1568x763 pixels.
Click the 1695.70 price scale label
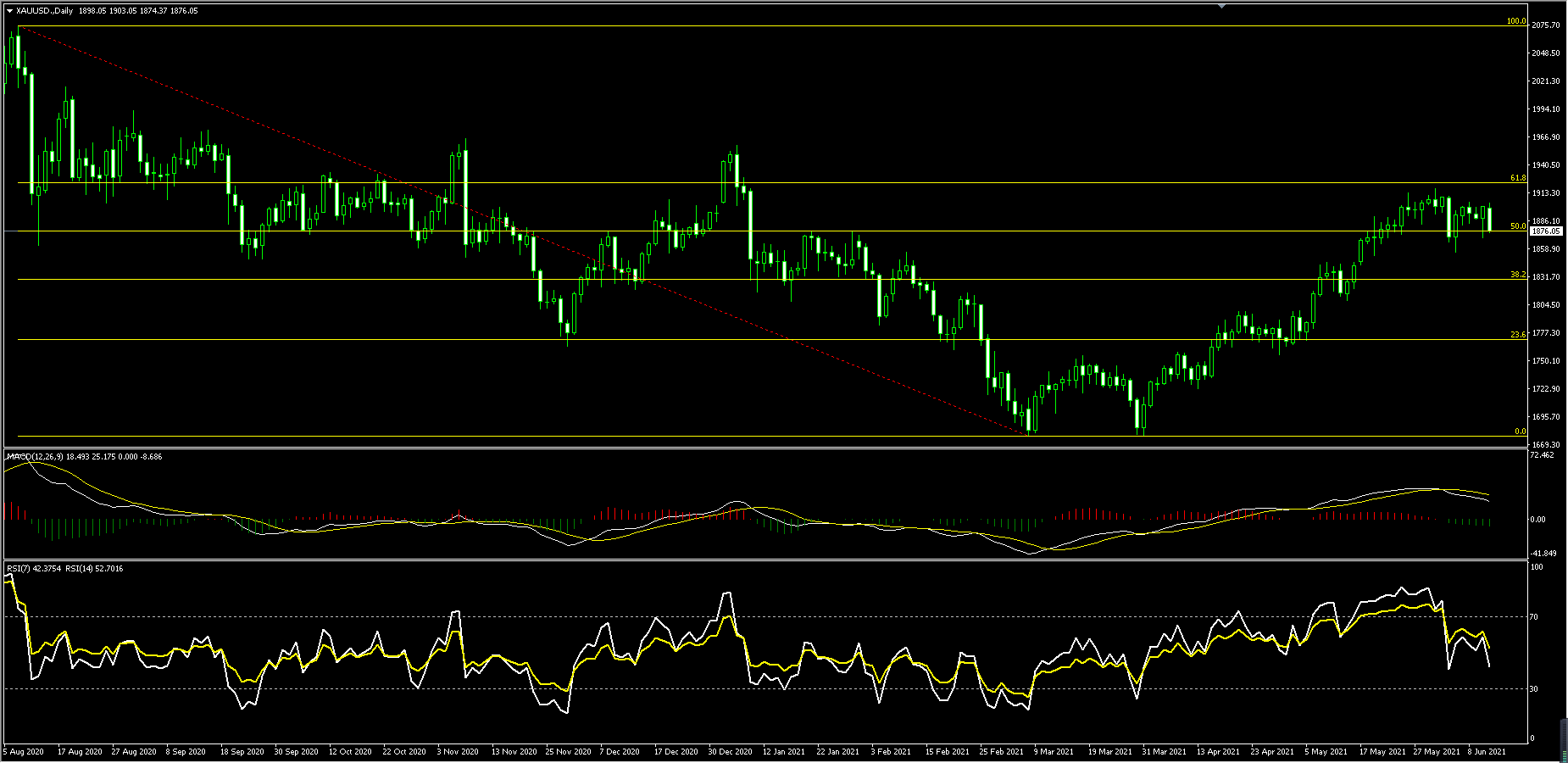point(1547,417)
